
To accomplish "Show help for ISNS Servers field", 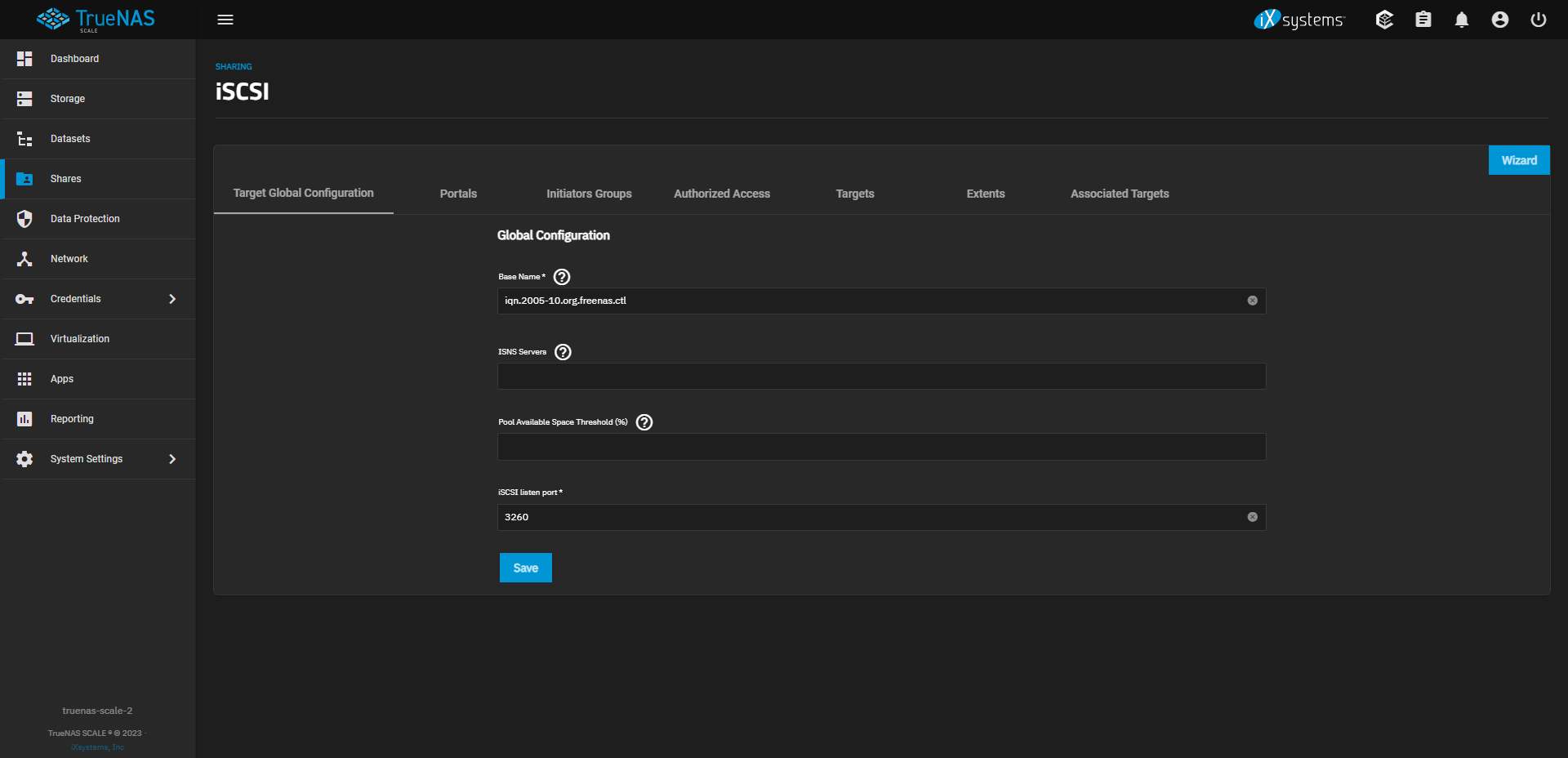I will (x=563, y=352).
